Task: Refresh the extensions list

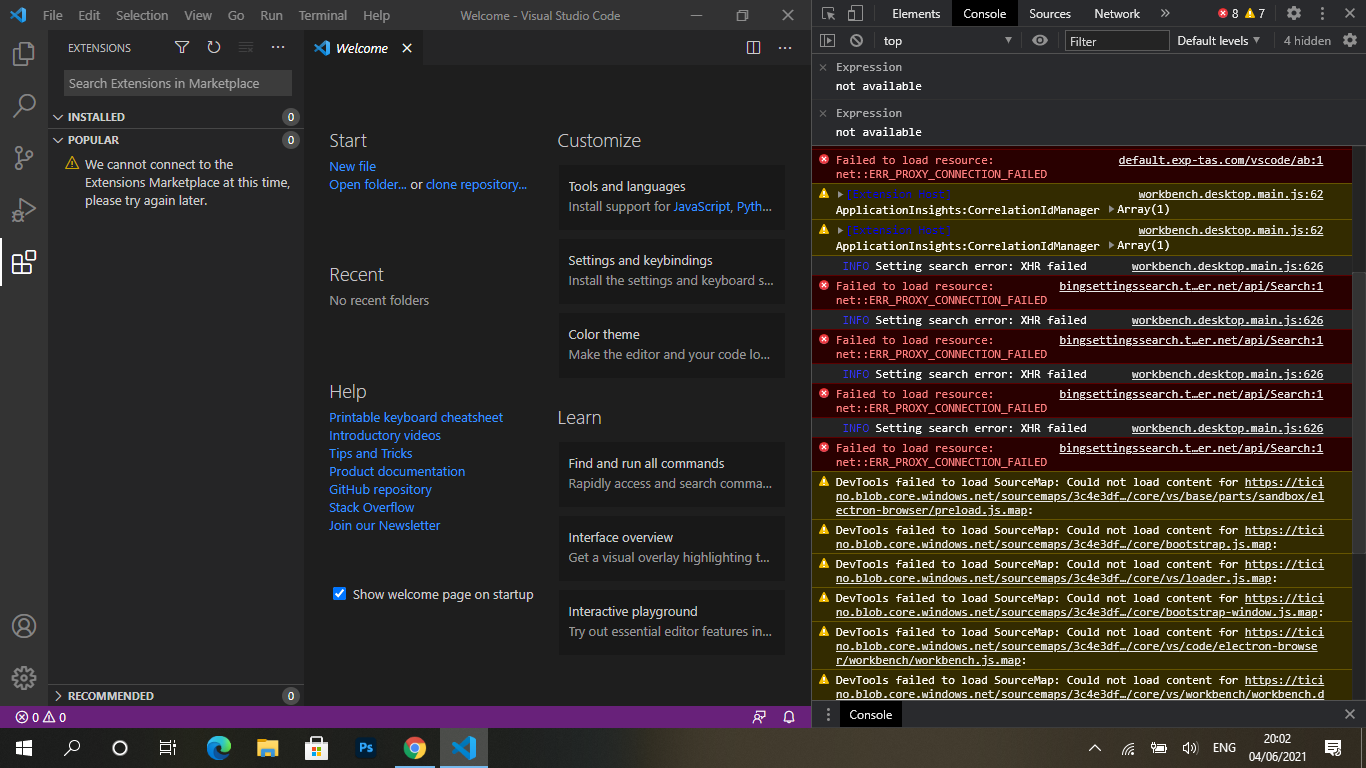Action: coord(214,48)
